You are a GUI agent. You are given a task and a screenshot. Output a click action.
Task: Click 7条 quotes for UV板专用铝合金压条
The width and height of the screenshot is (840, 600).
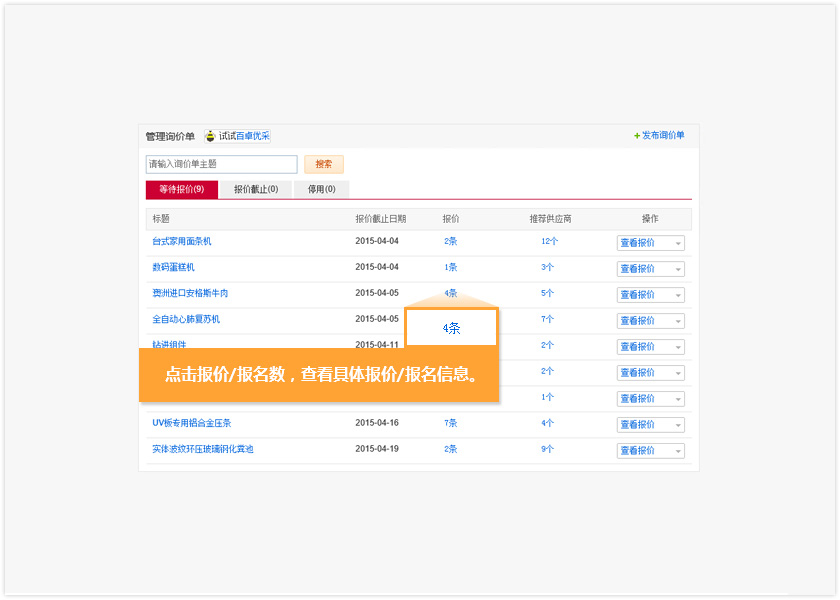click(x=451, y=423)
